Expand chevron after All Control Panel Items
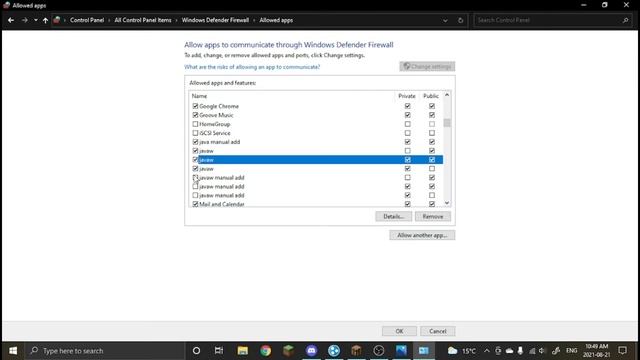Image resolution: width=640 pixels, height=360 pixels. click(x=176, y=20)
